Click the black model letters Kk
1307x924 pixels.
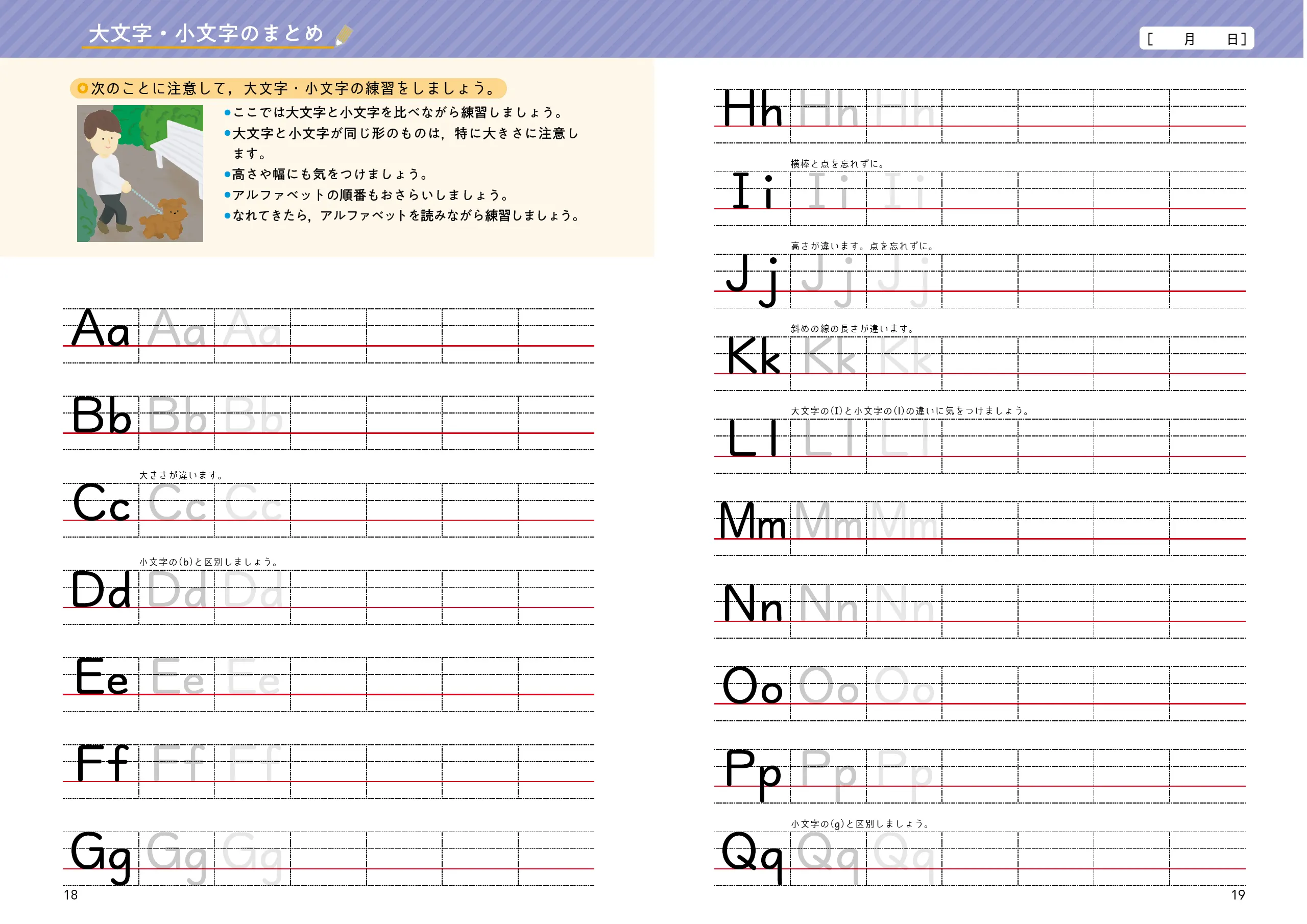pyautogui.click(x=754, y=356)
